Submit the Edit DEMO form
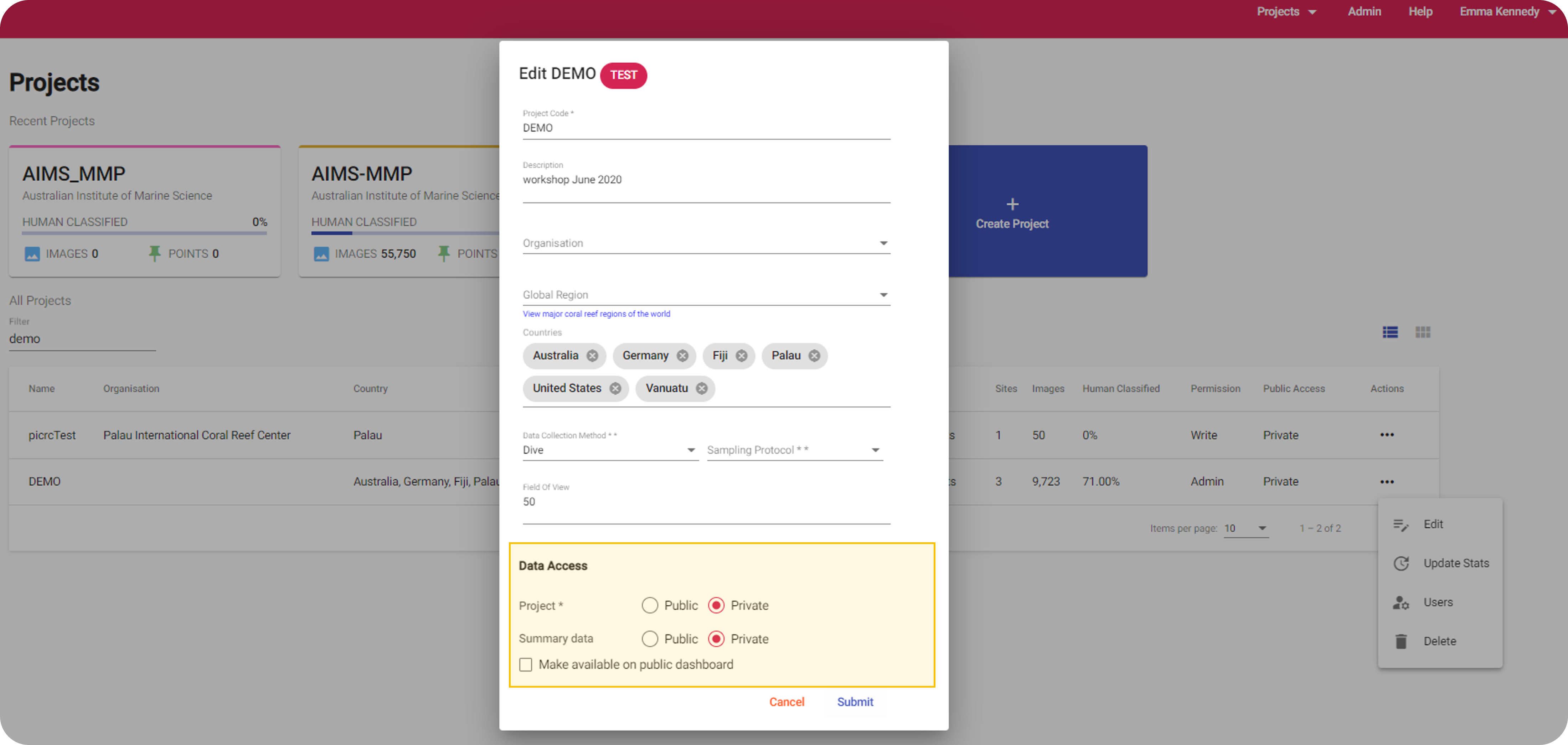Viewport: 1568px width, 745px height. tap(855, 702)
